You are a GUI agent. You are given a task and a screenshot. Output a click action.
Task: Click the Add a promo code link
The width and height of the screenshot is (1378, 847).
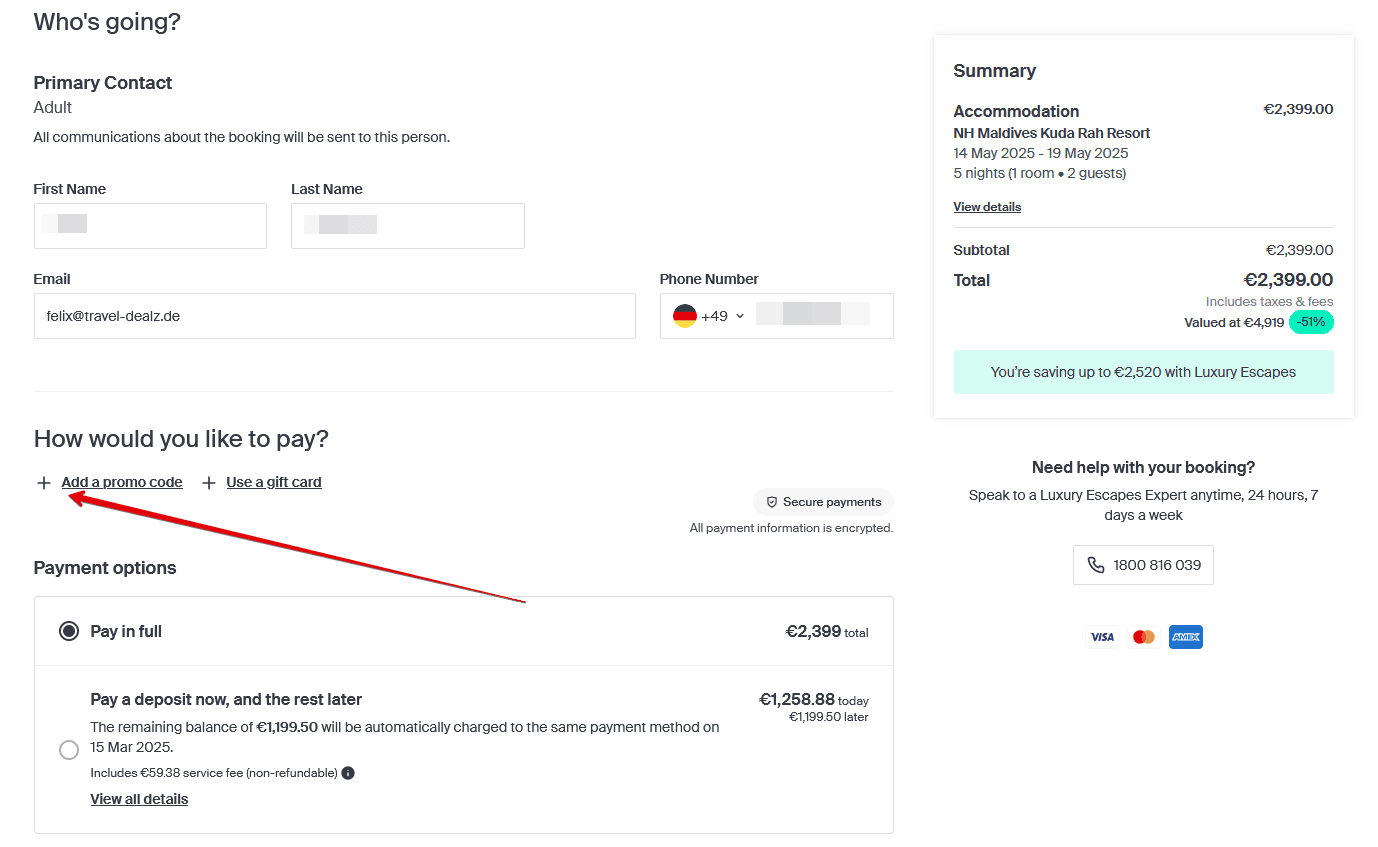tap(122, 482)
